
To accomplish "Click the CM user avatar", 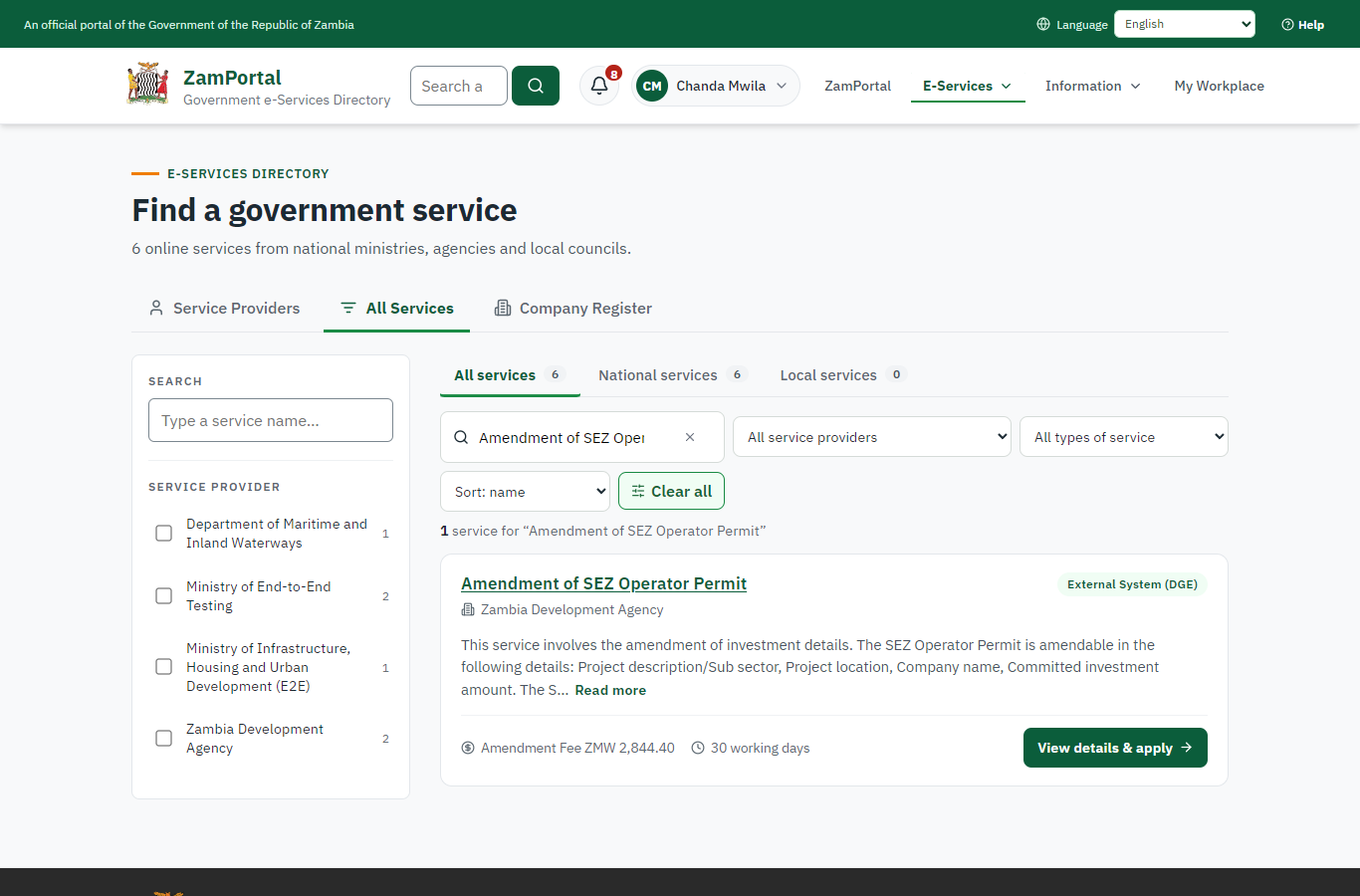I will 652,86.
